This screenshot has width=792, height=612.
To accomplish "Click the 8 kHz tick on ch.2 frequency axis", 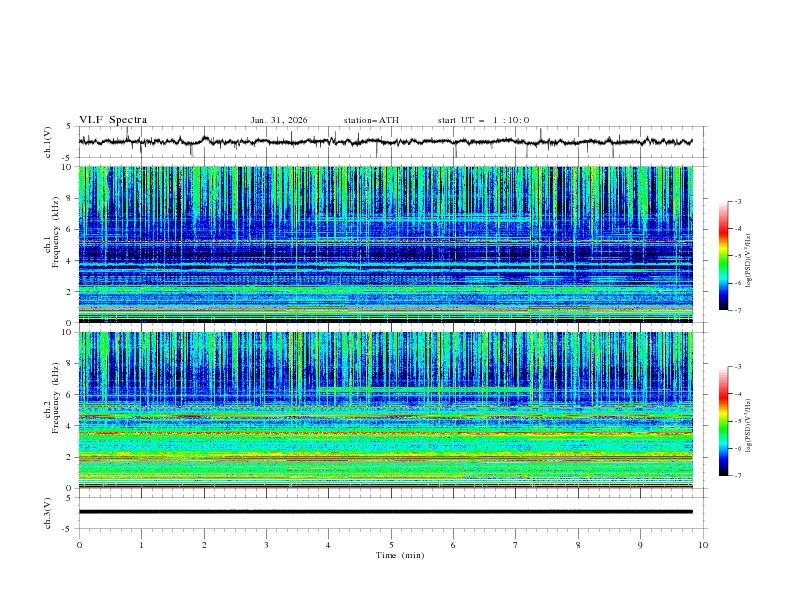I will 71,363.
